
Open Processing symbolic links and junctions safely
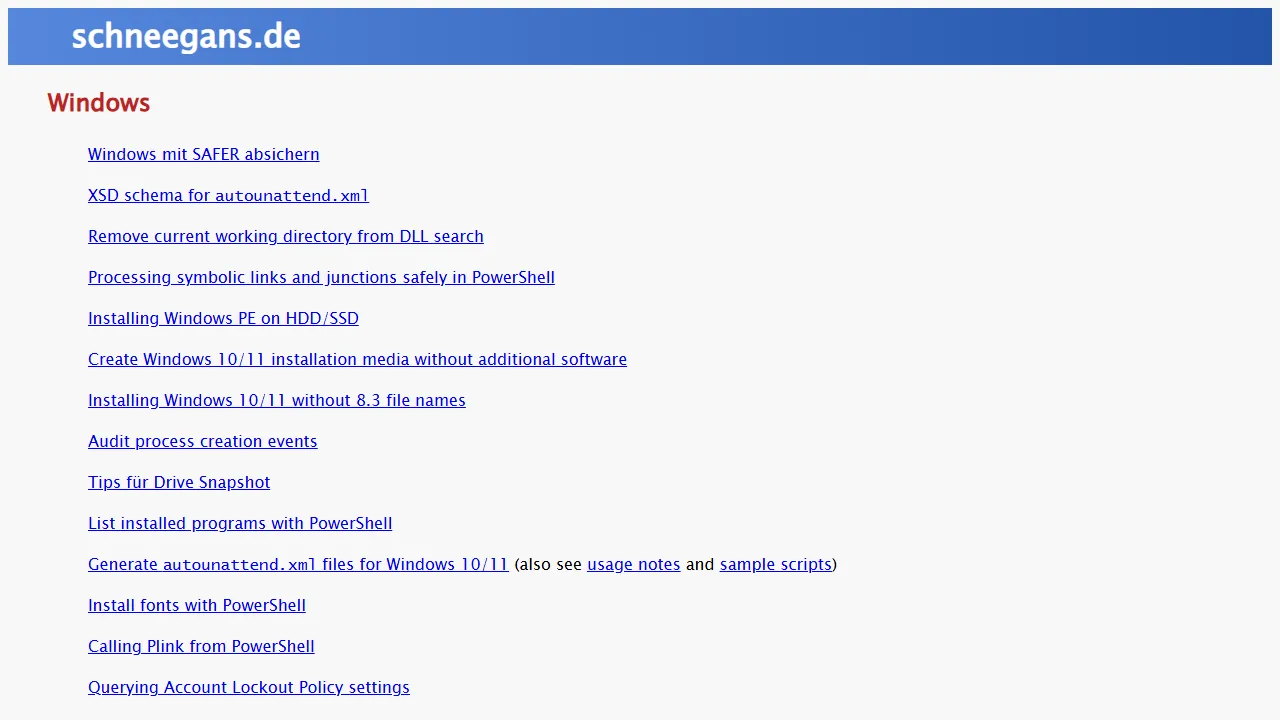click(x=321, y=277)
